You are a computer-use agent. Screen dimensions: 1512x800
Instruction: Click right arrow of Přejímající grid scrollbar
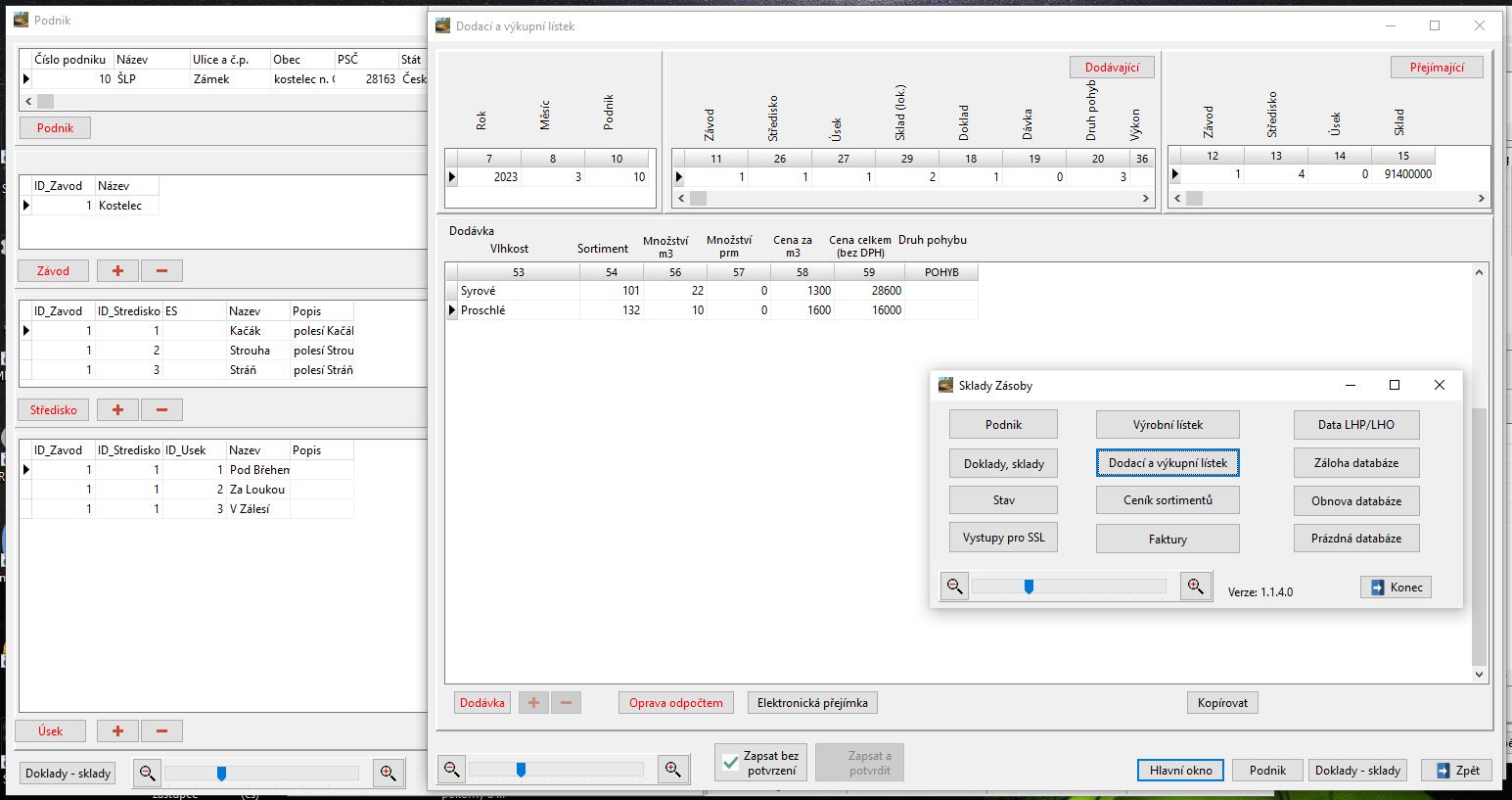click(x=1481, y=198)
